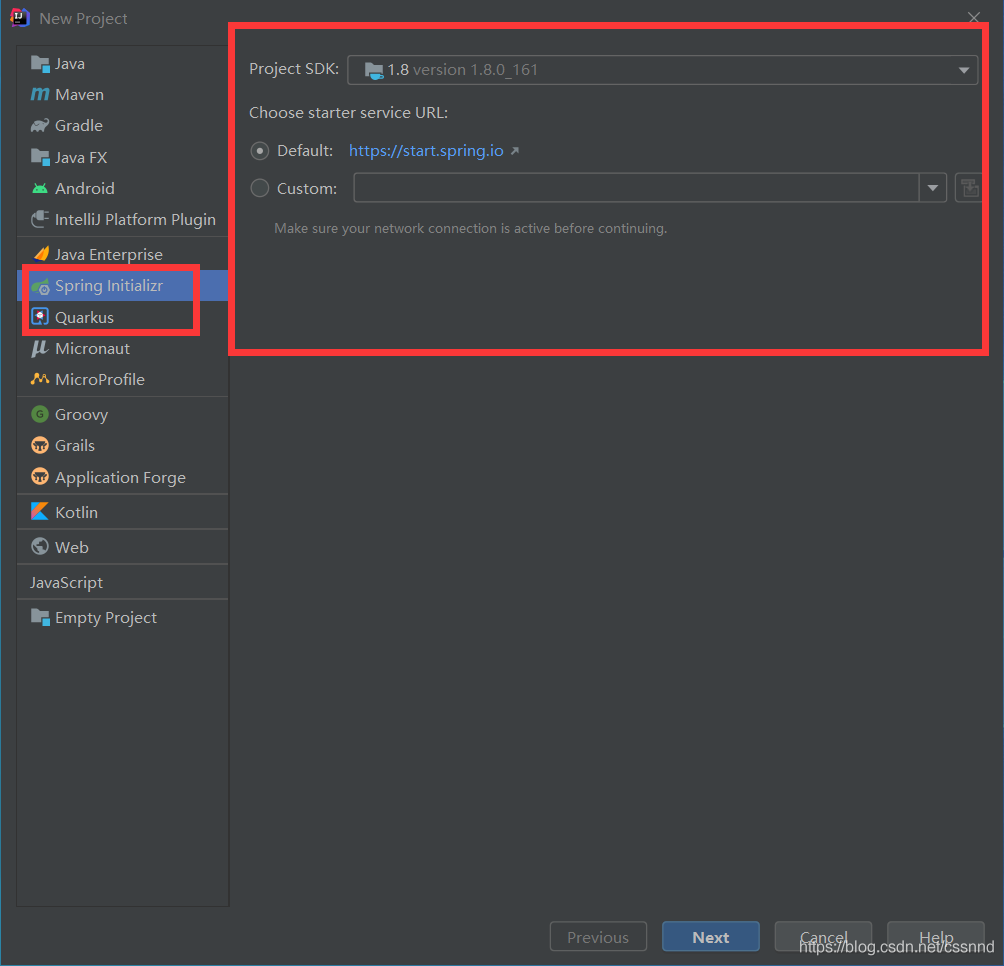Viewport: 1004px width, 966px height.
Task: Click the external link arrow beside start.spring.io
Action: click(515, 151)
